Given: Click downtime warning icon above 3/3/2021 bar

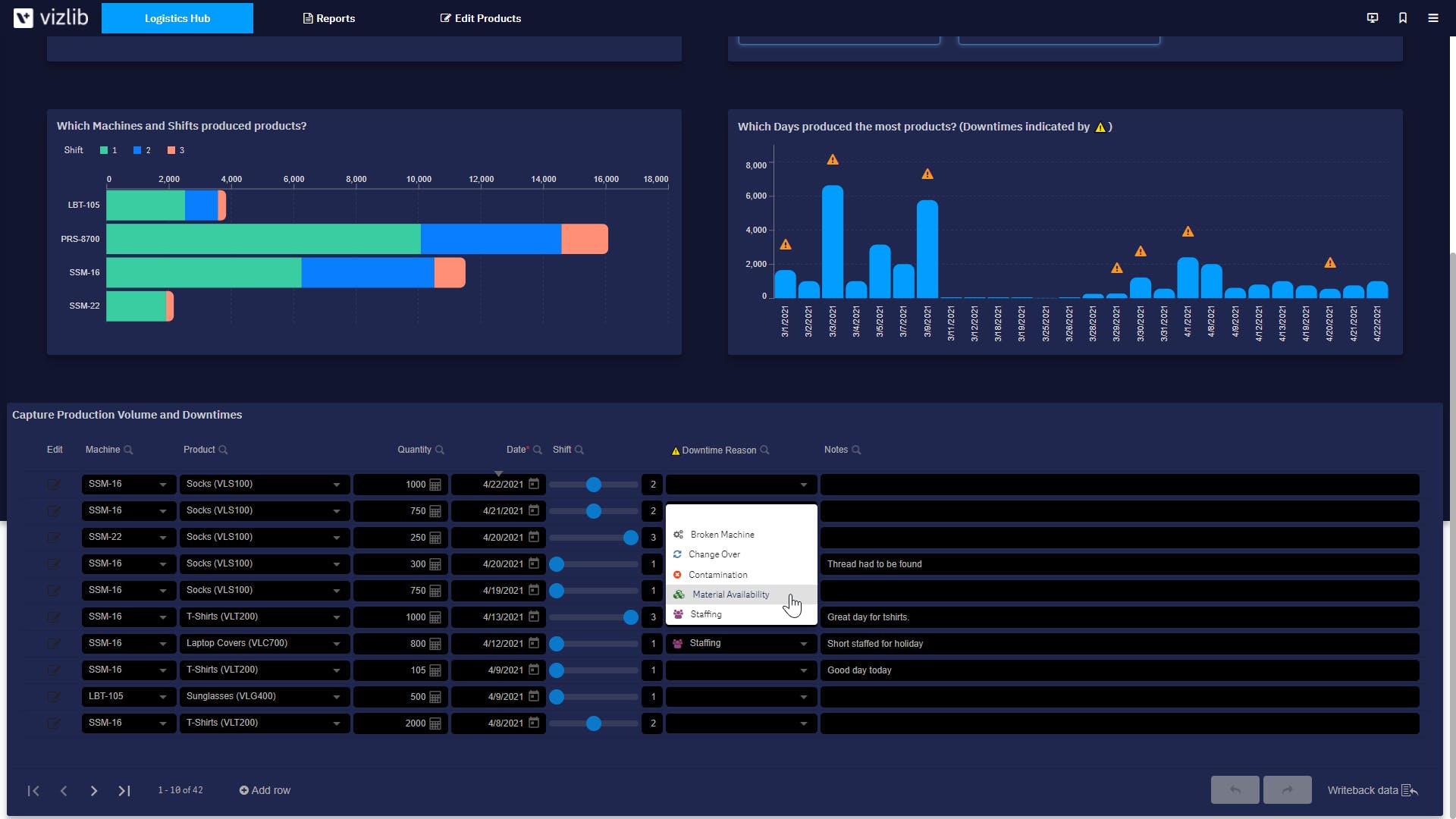Looking at the screenshot, I should [833, 160].
